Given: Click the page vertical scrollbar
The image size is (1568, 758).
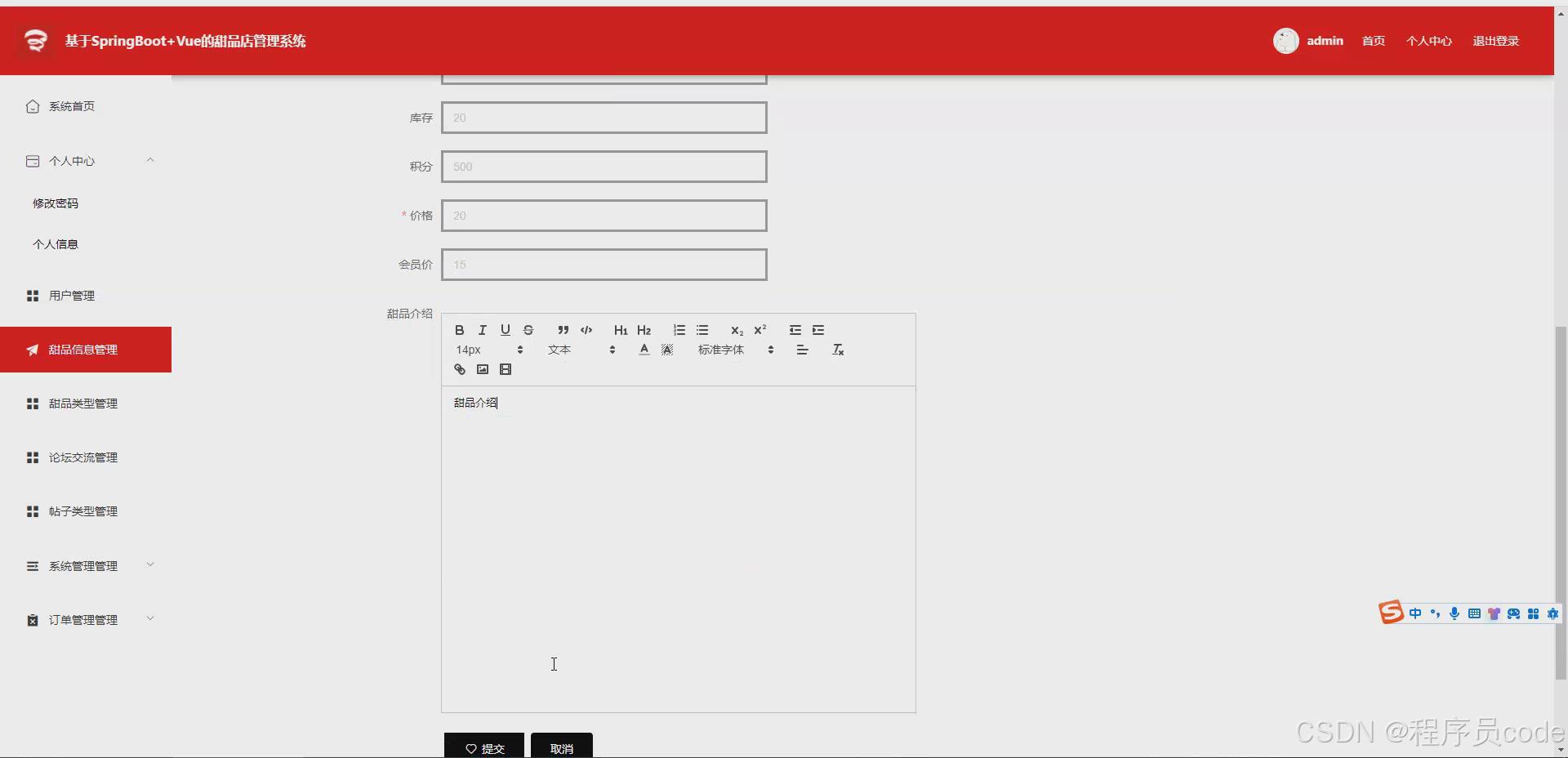Looking at the screenshot, I should point(1561,502).
